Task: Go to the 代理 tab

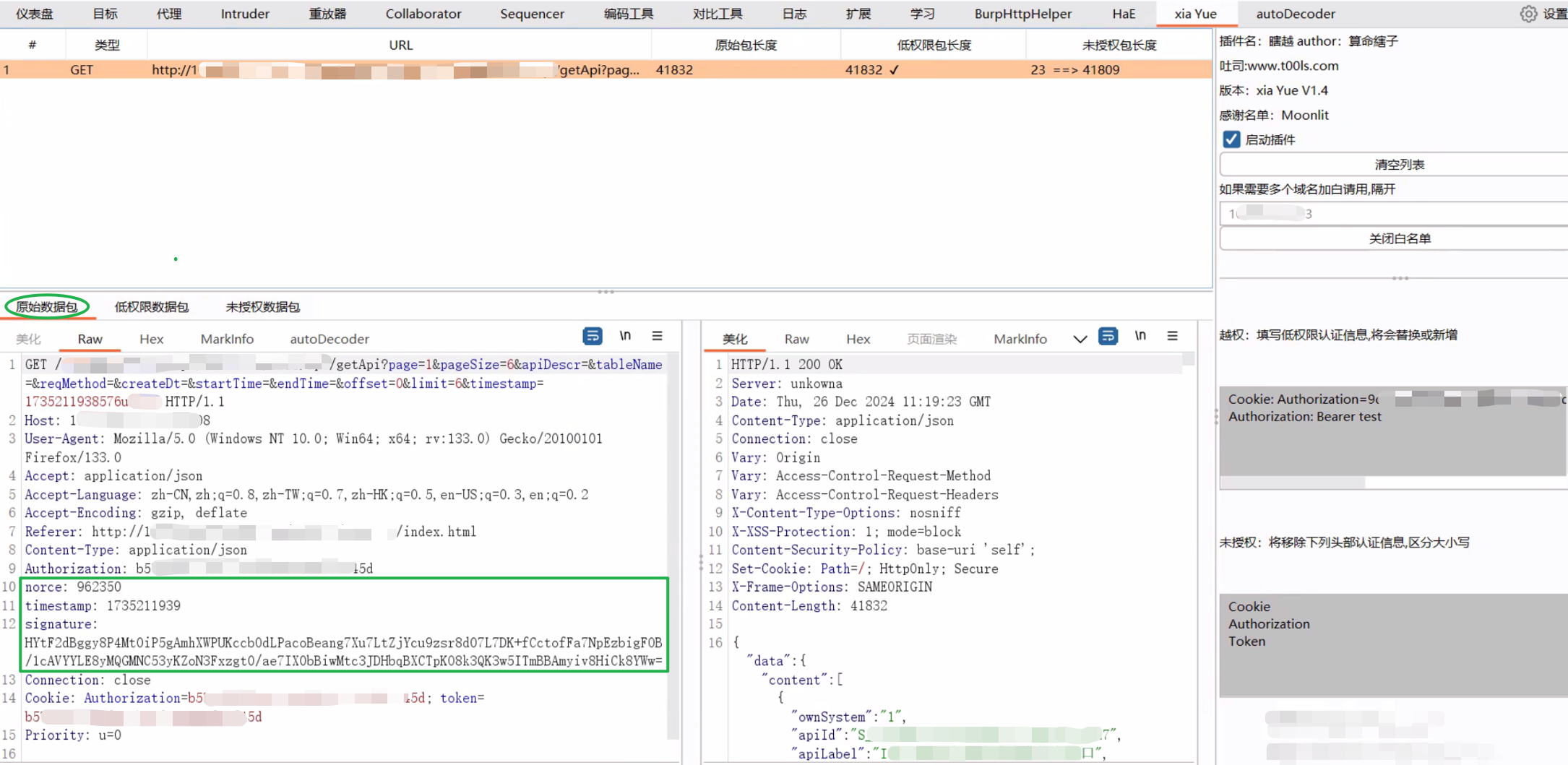Action: (x=168, y=14)
